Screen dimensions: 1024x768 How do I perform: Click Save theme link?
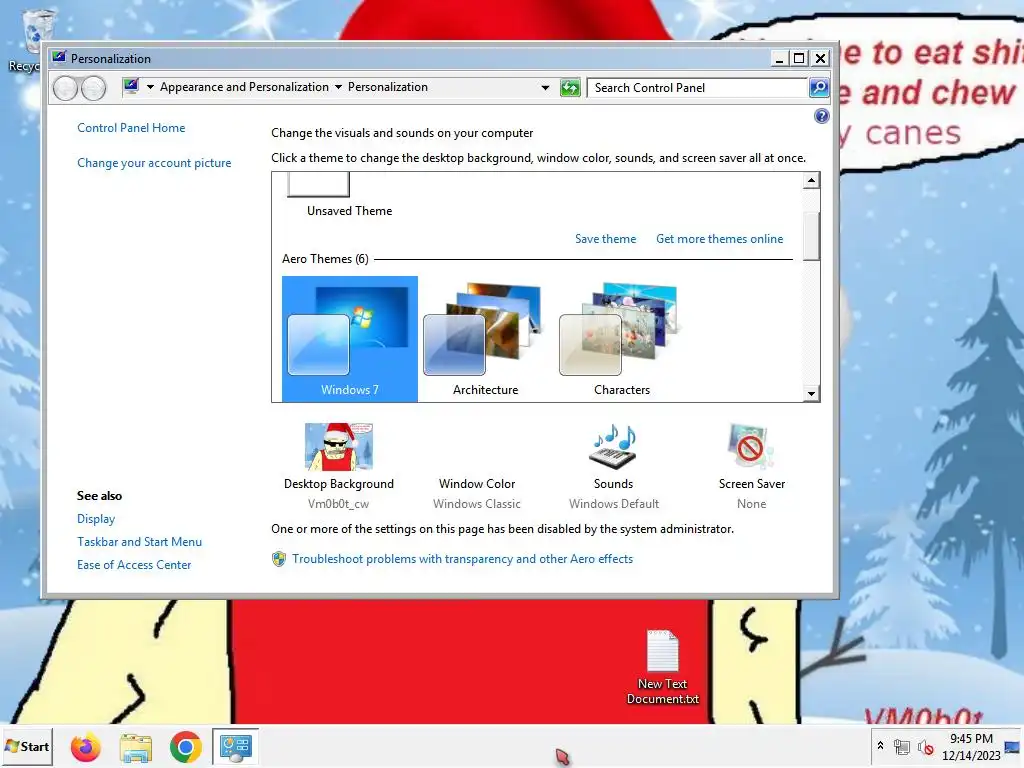605,239
